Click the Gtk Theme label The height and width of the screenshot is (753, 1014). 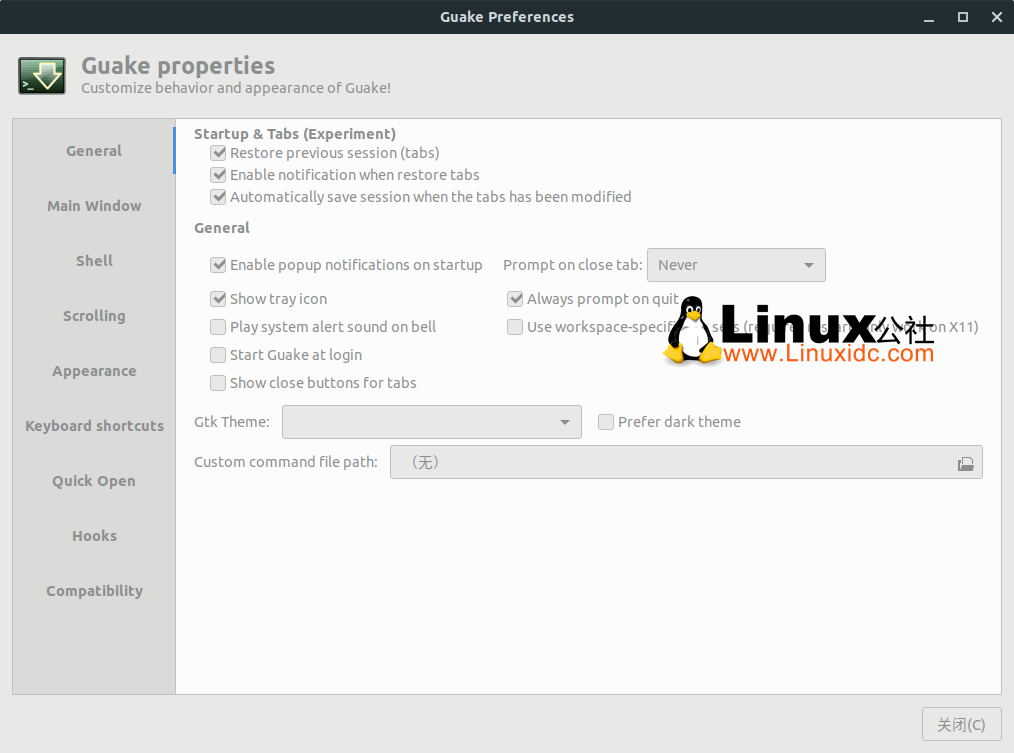pyautogui.click(x=232, y=422)
